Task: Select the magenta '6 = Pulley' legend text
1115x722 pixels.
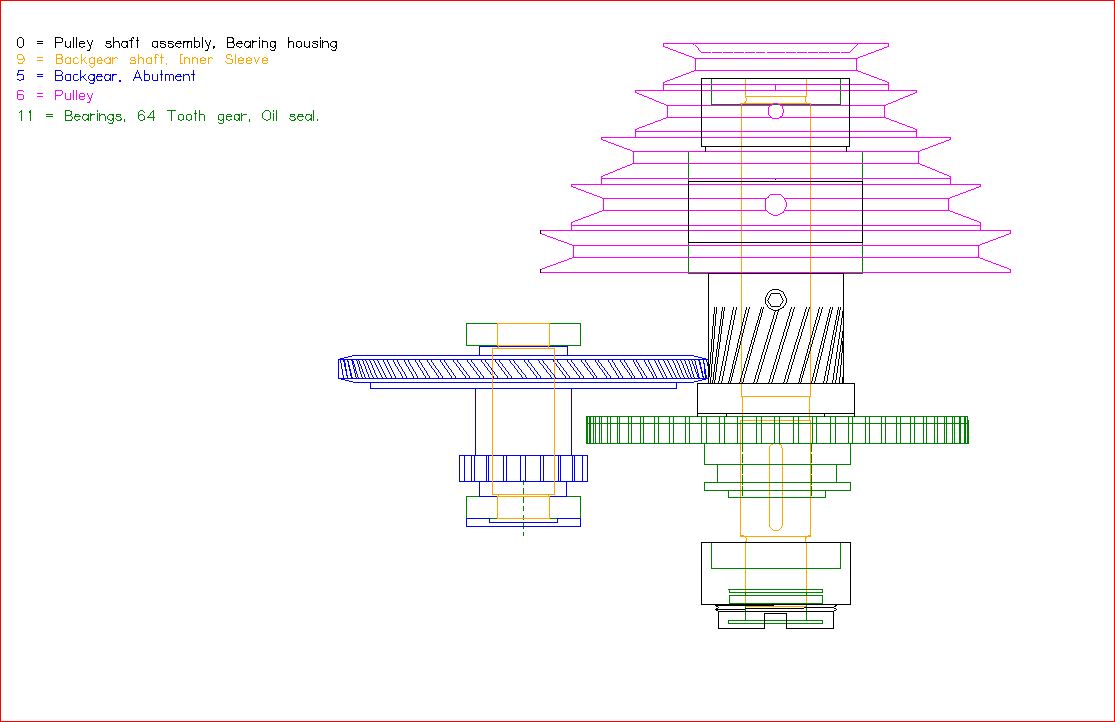Action: pos(55,95)
